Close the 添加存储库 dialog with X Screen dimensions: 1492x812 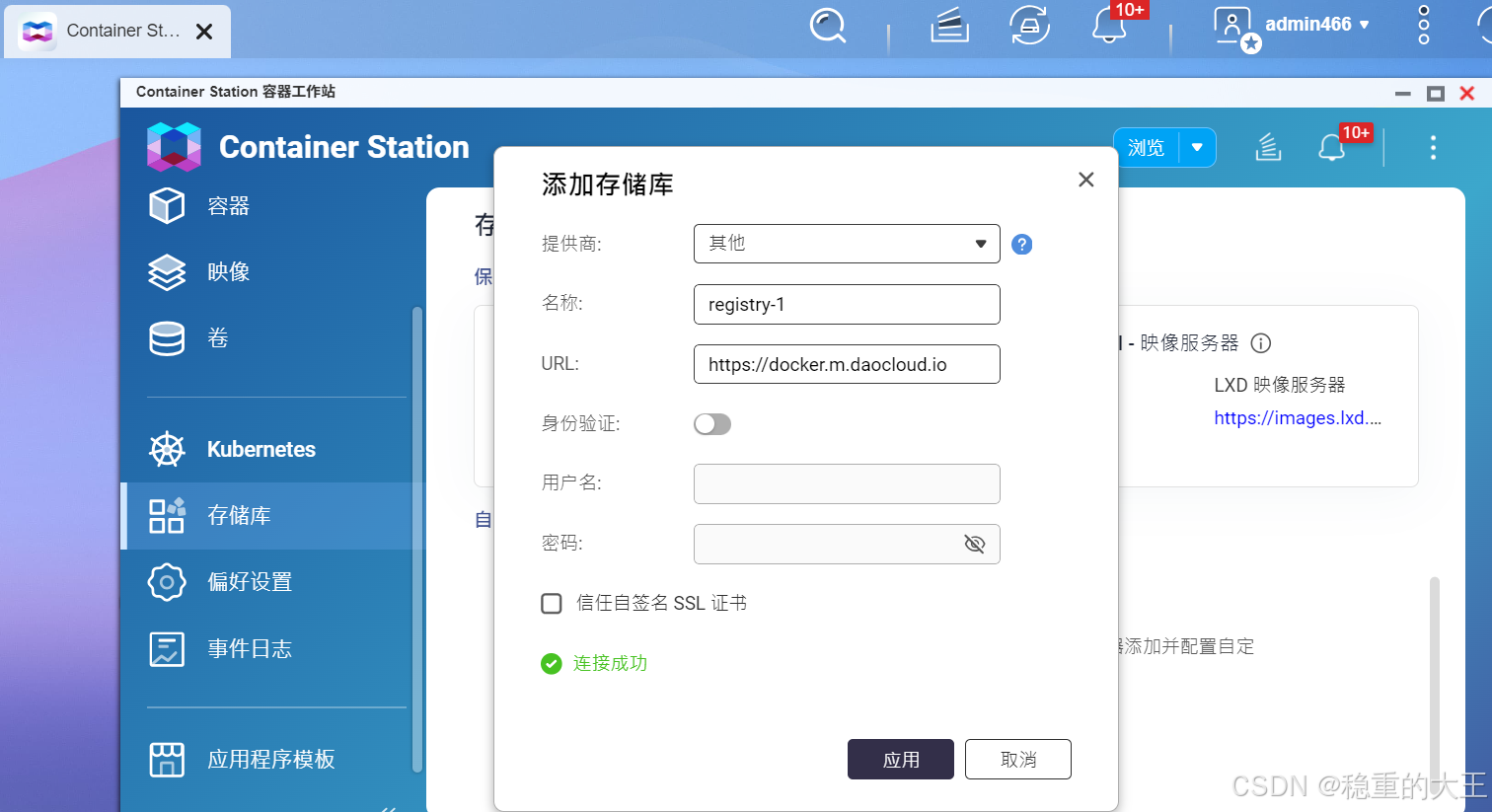1086,180
